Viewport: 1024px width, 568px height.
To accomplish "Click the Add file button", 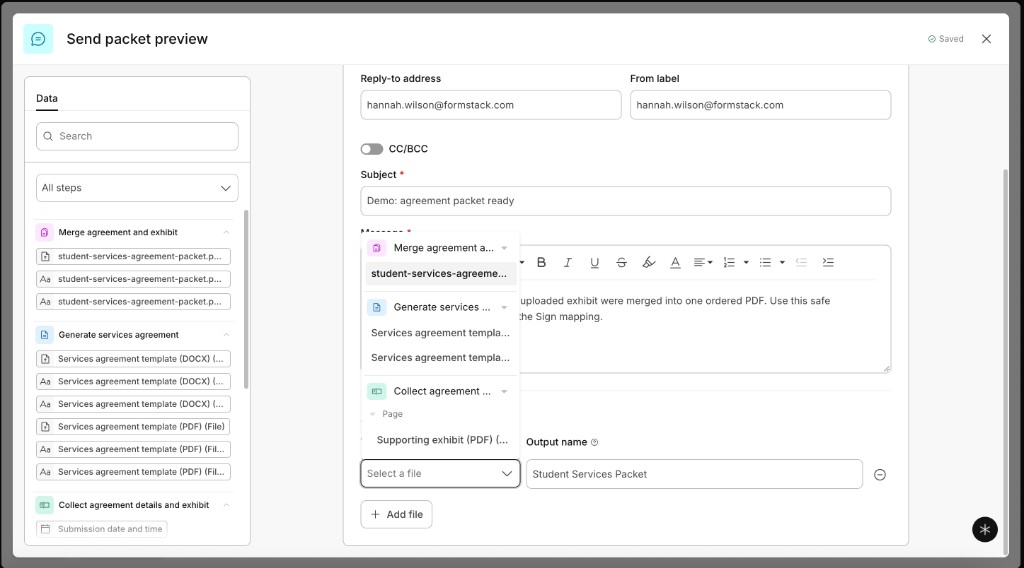I will [396, 514].
